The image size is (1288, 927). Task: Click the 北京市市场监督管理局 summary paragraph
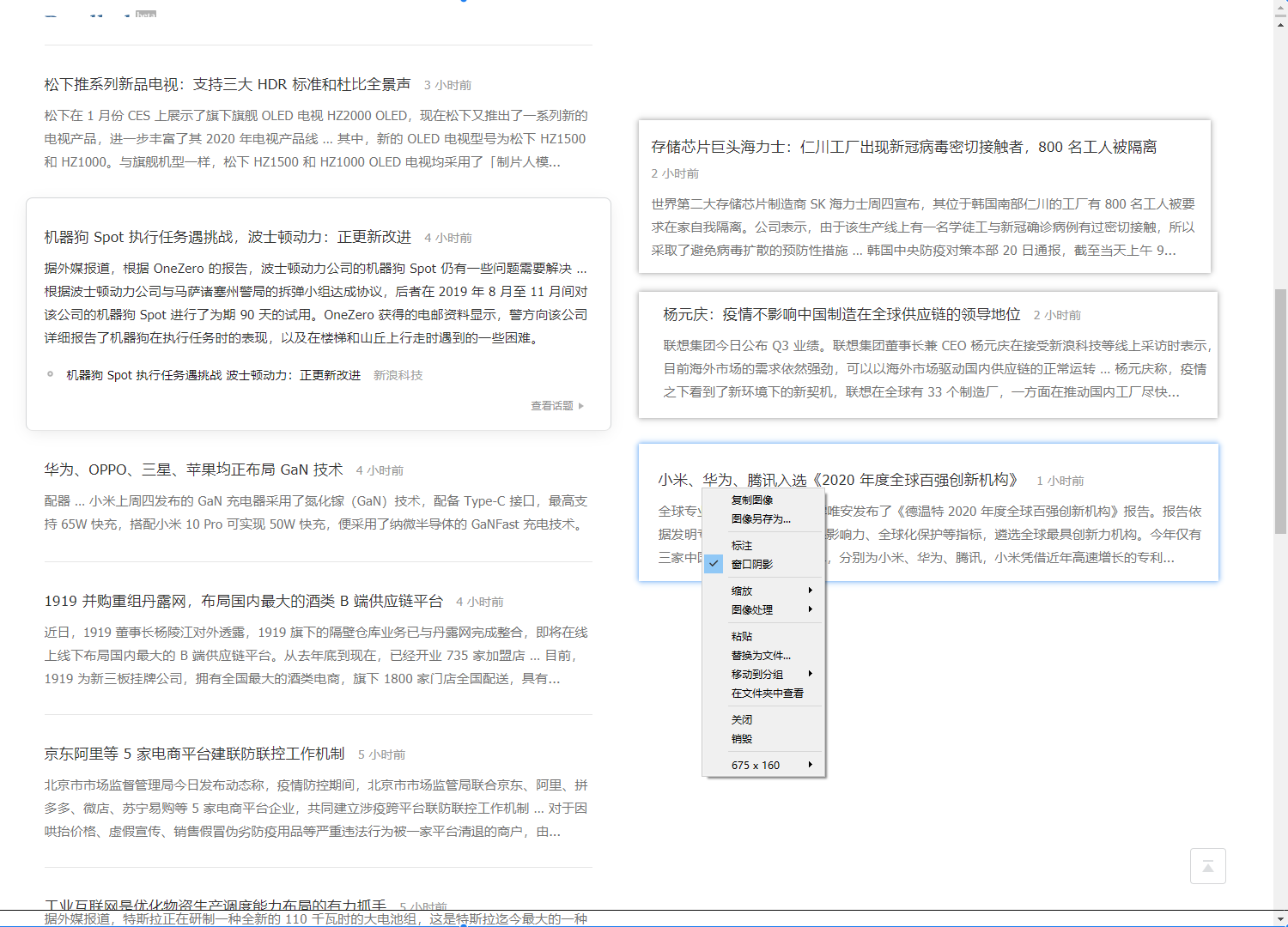[316, 808]
